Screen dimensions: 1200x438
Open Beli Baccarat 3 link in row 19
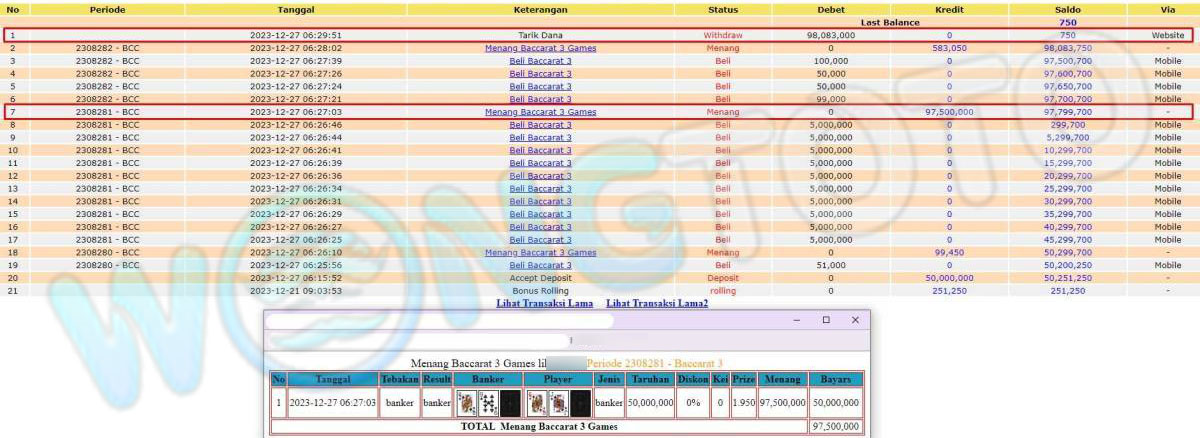click(x=540, y=265)
